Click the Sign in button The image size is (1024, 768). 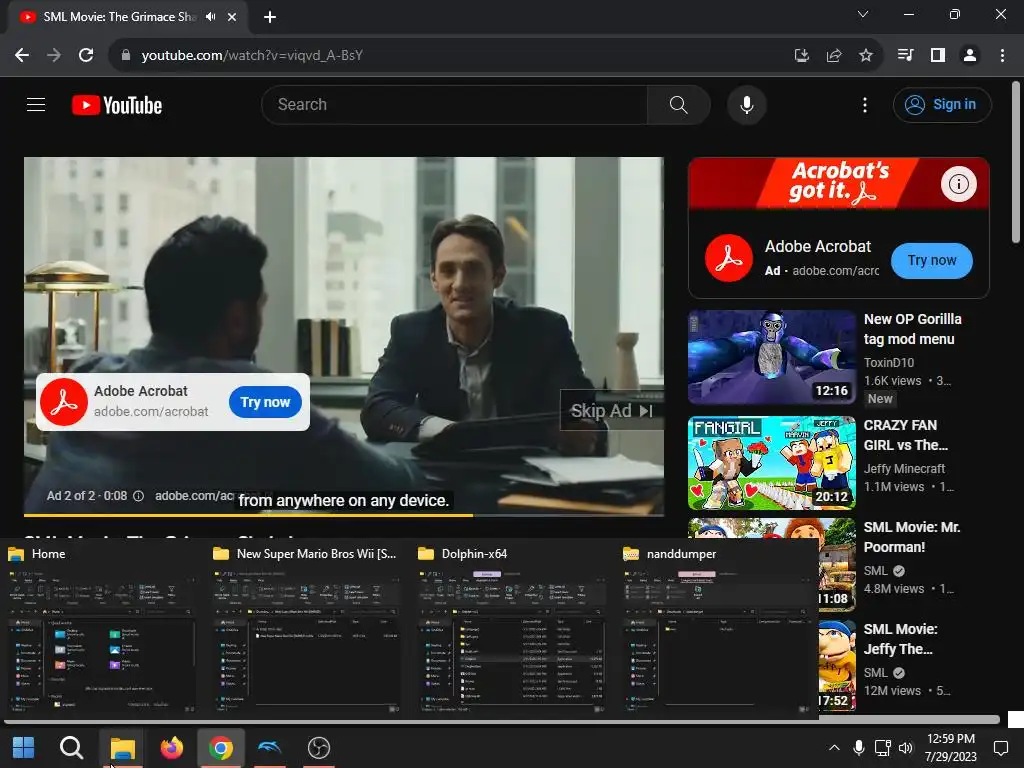tap(942, 104)
